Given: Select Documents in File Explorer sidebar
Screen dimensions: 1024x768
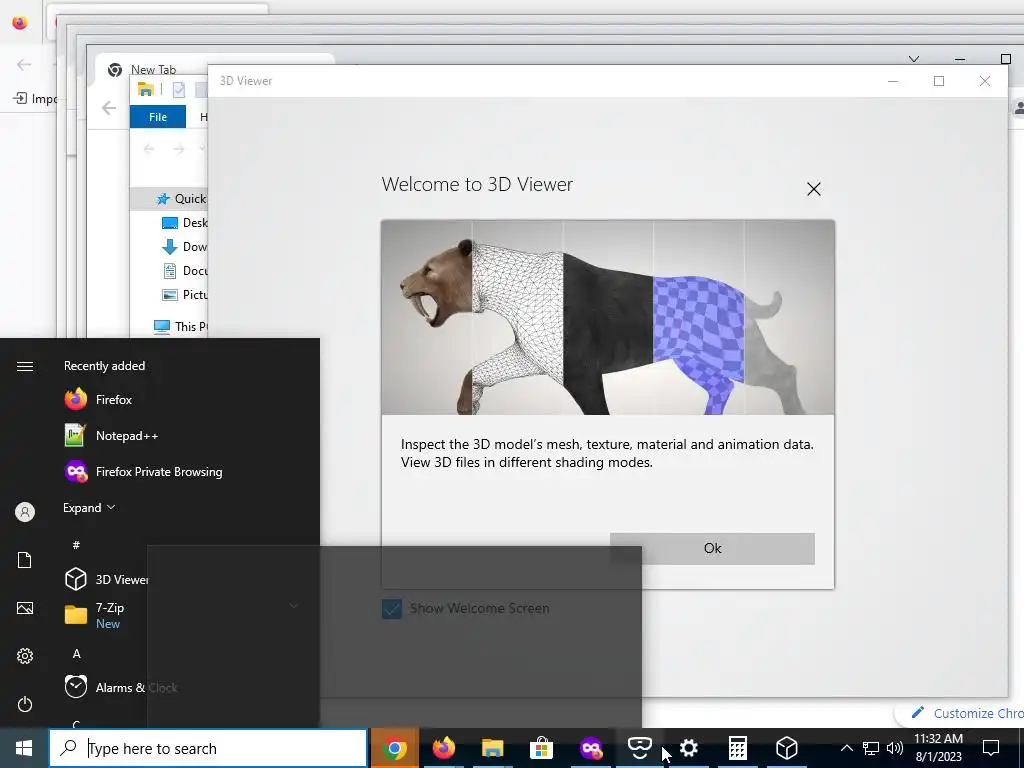Looking at the screenshot, I should [185, 270].
